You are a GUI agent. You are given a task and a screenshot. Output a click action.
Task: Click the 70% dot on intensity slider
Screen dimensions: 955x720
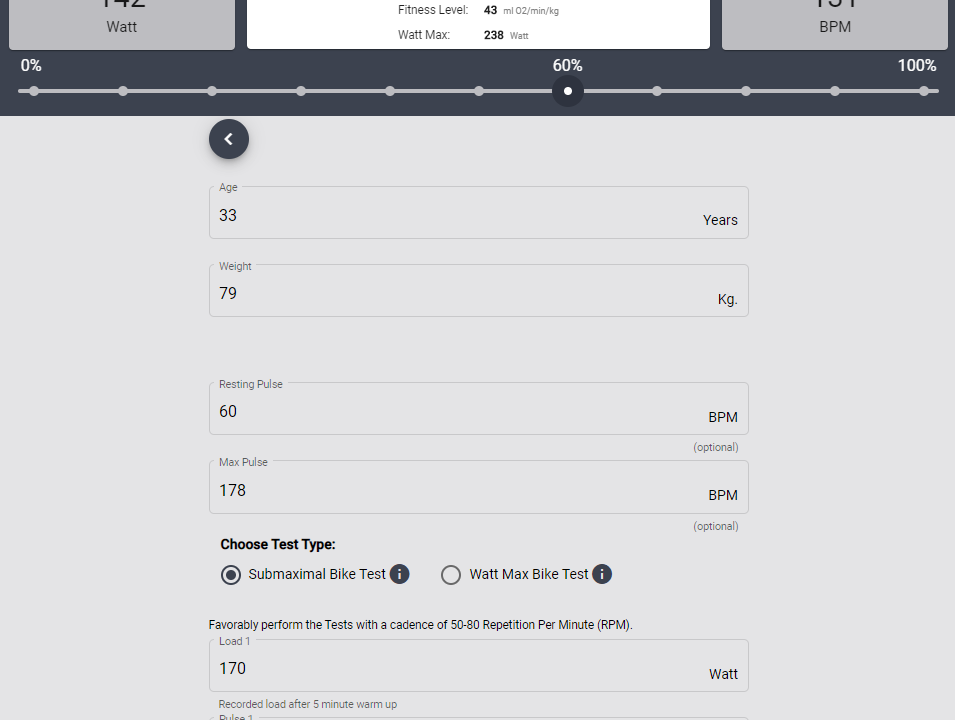(657, 91)
